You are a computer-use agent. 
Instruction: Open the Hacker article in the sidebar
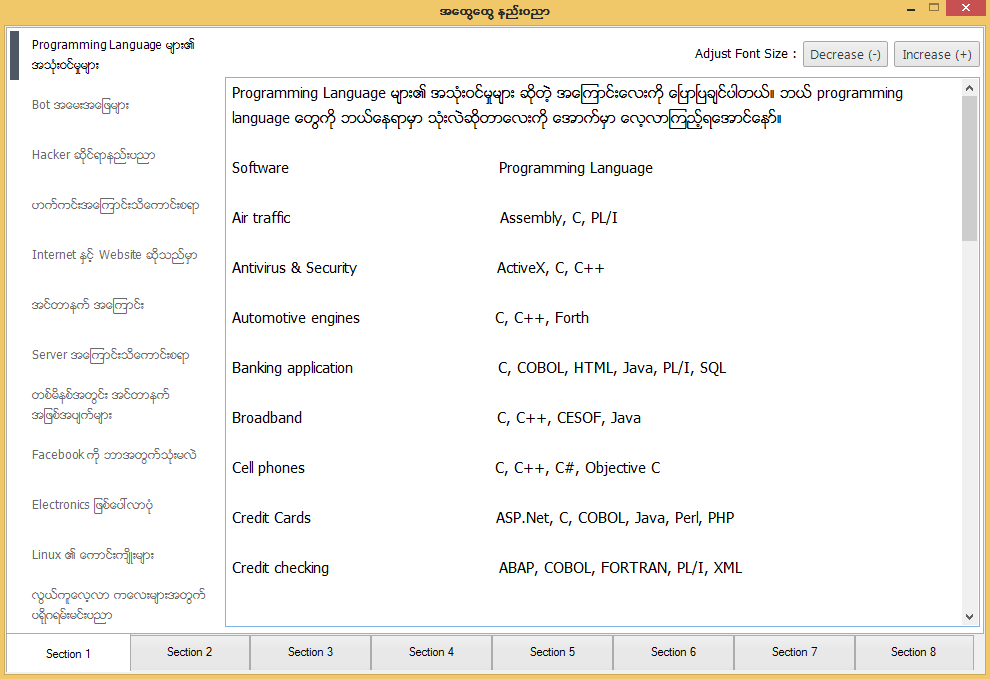coord(93,155)
